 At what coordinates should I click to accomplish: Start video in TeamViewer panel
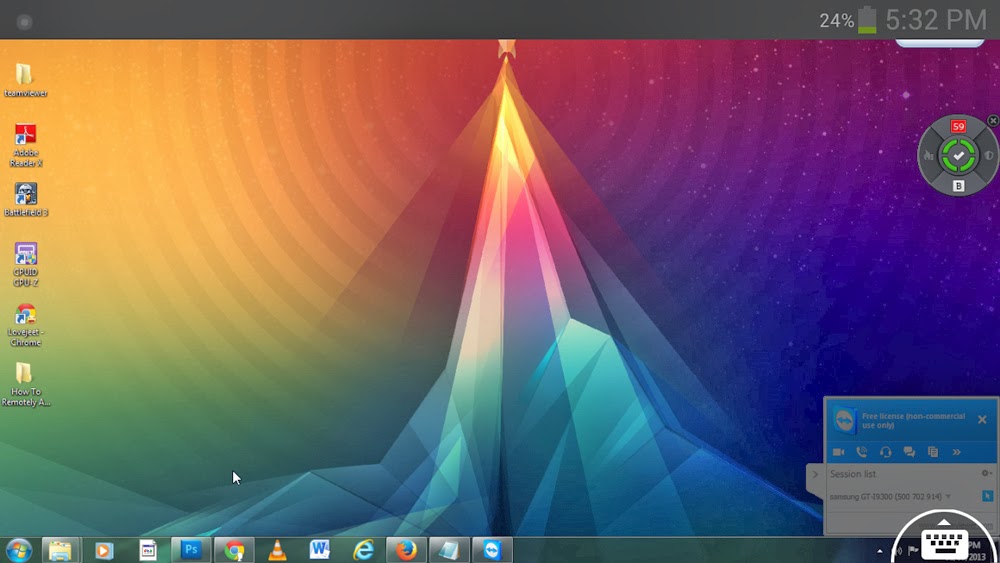839,452
